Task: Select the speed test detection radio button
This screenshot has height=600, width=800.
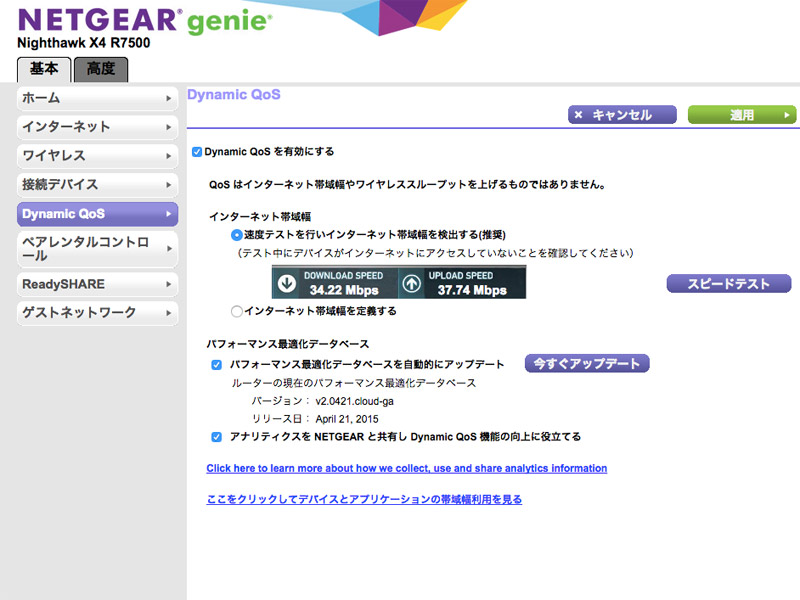Action: 237,235
